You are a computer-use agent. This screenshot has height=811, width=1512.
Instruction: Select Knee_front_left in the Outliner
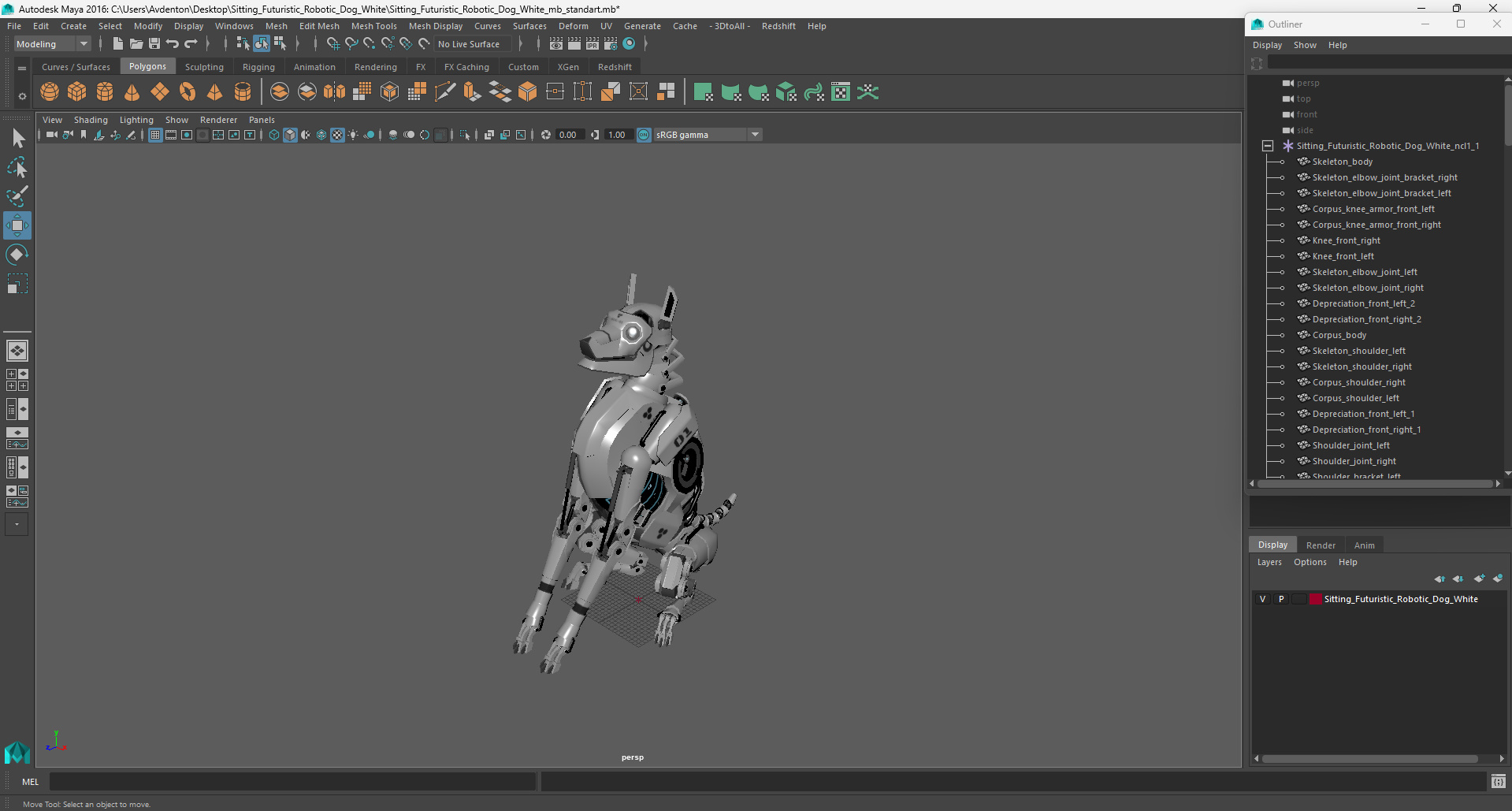1343,256
